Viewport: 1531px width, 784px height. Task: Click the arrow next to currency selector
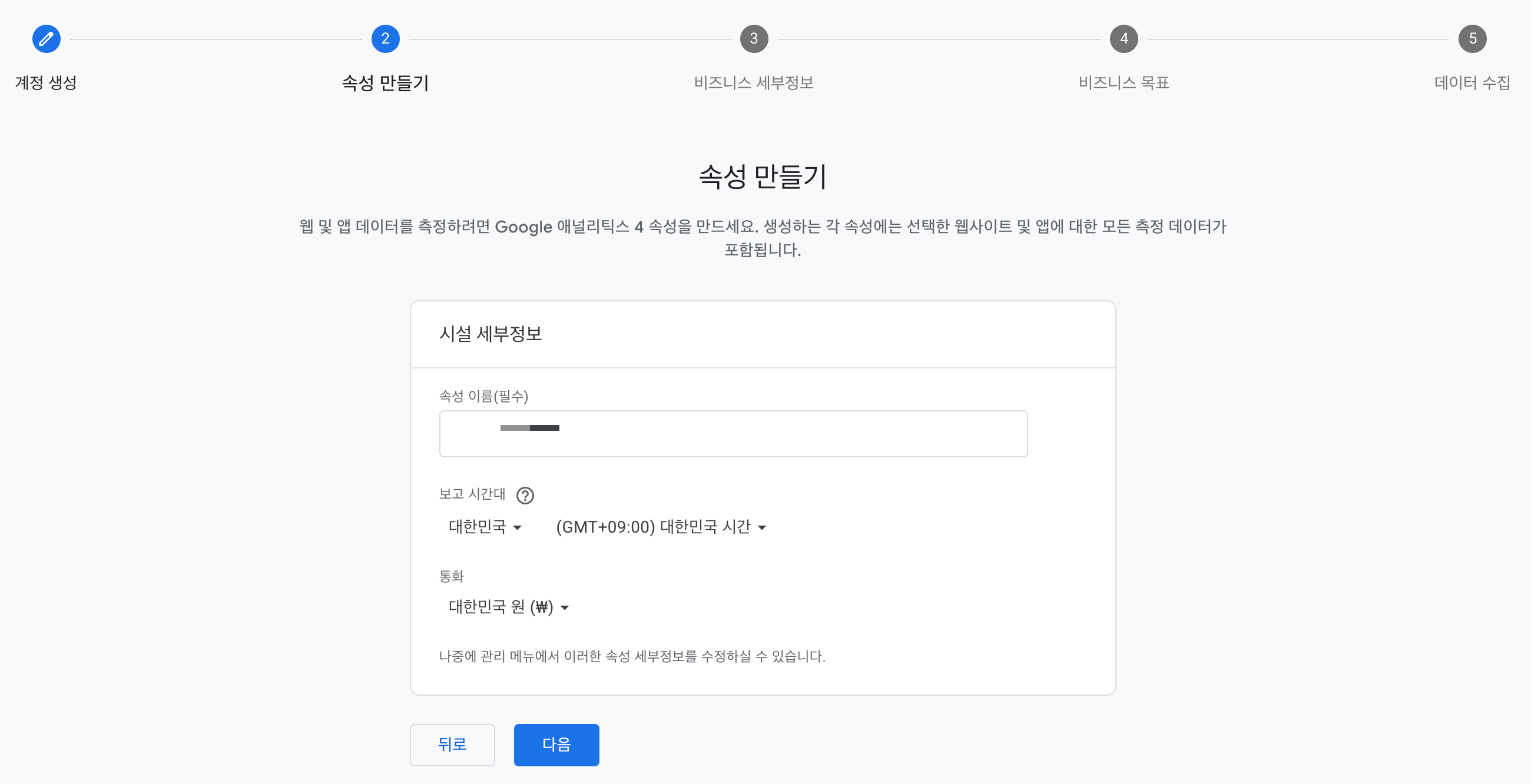click(565, 607)
